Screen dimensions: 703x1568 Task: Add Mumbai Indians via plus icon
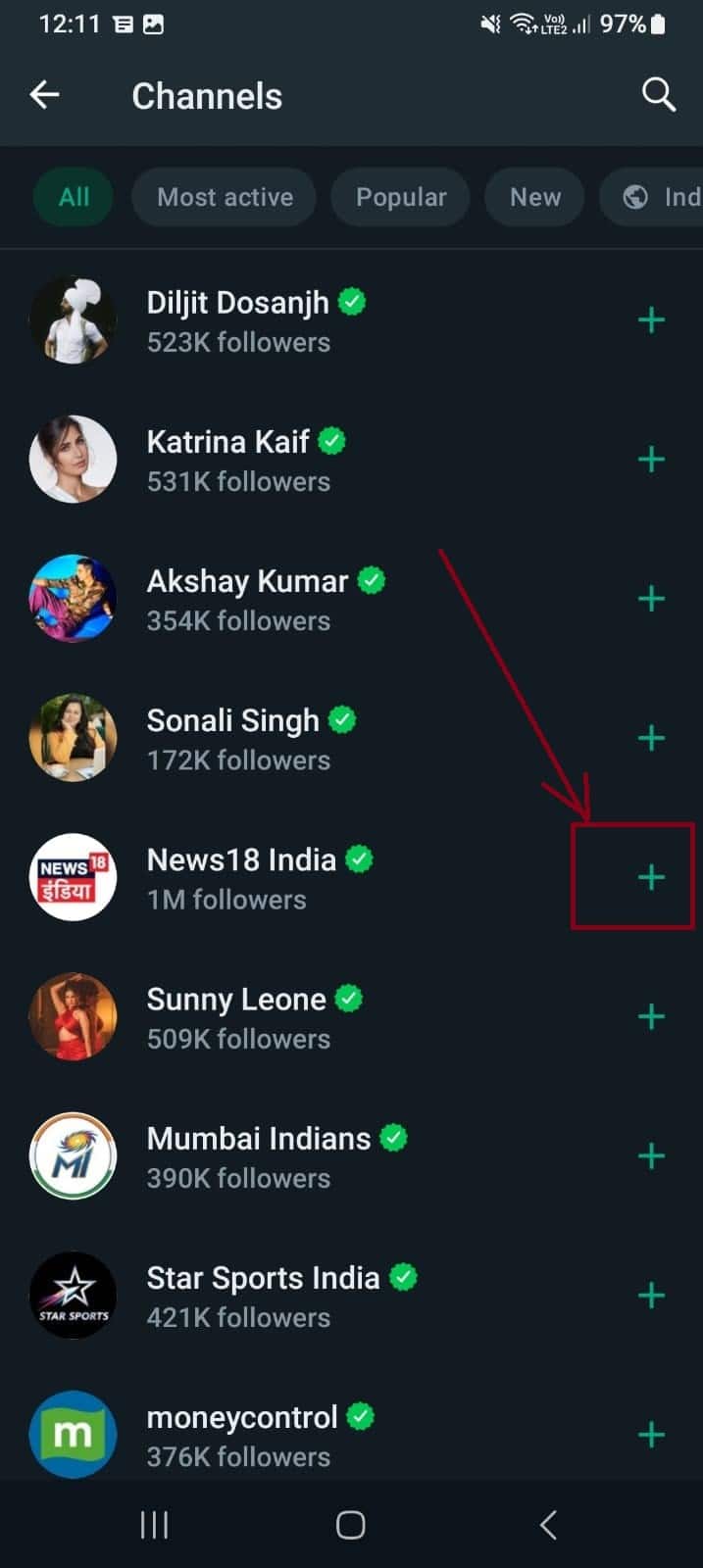(x=651, y=1155)
